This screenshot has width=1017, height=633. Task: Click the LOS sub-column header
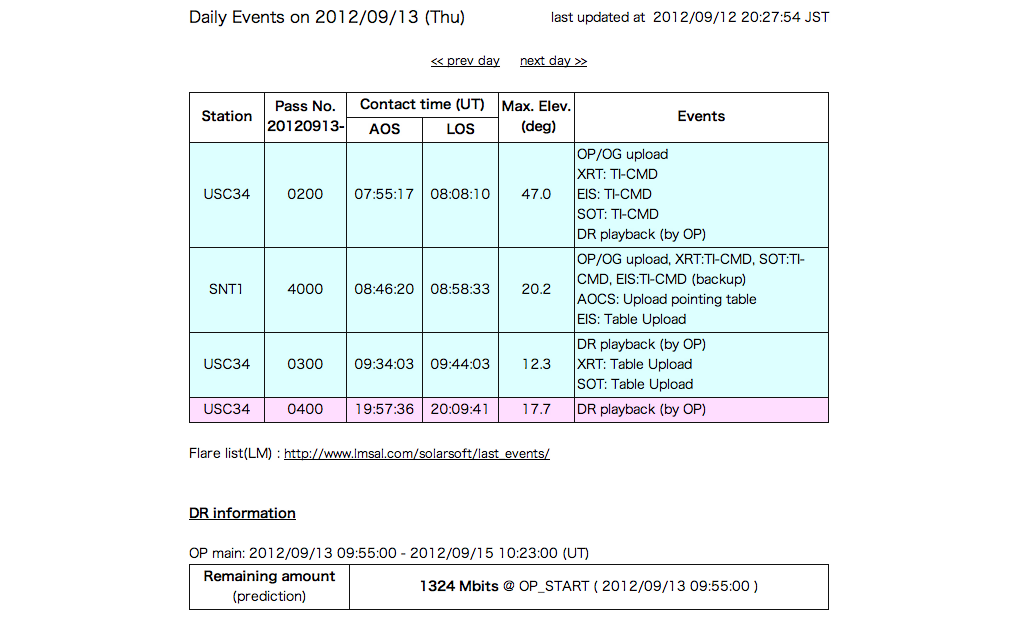[460, 130]
